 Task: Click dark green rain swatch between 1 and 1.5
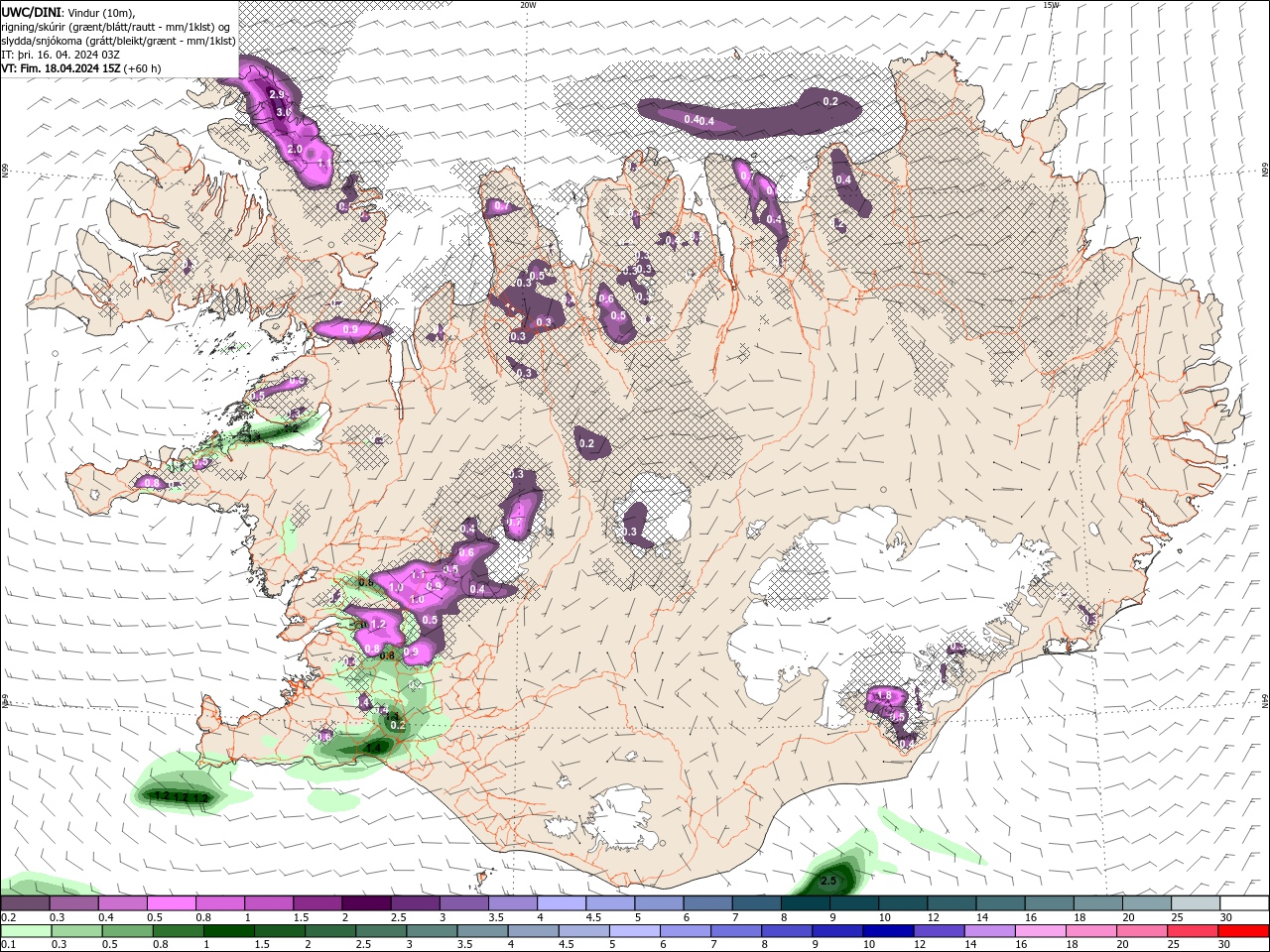tap(229, 931)
